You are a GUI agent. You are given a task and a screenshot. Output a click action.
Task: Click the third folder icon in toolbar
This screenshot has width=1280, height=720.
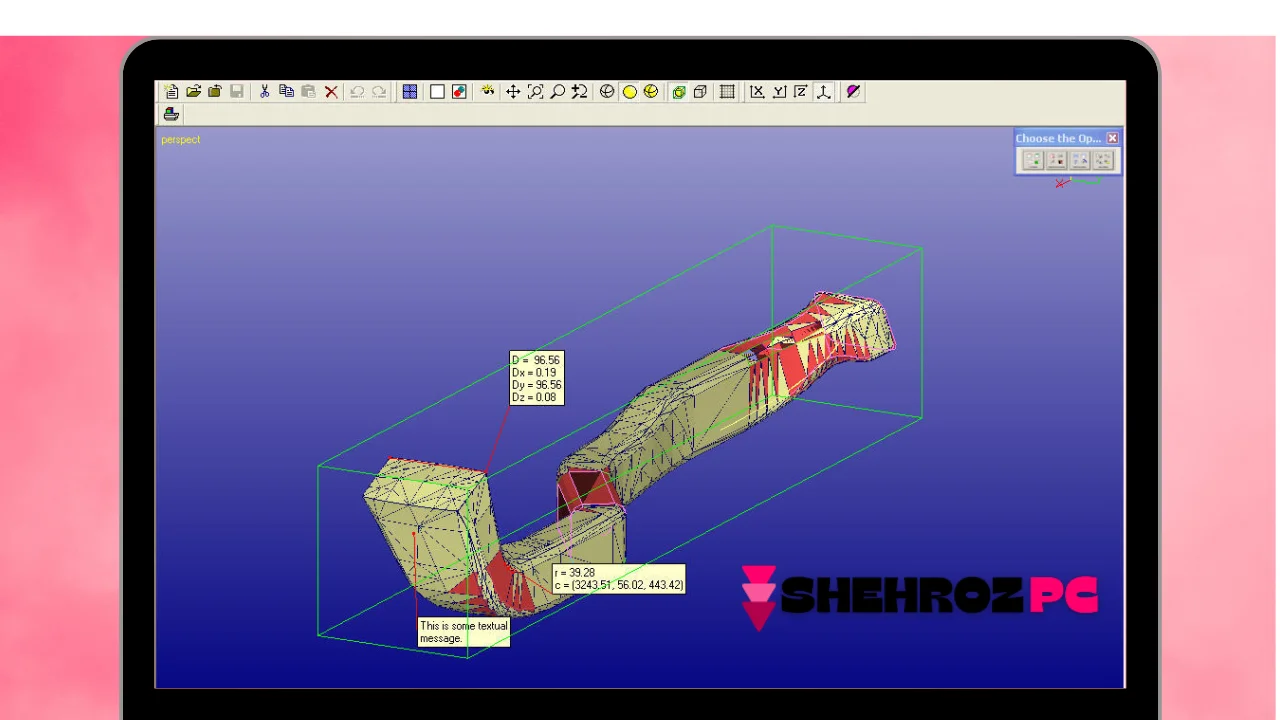point(215,92)
